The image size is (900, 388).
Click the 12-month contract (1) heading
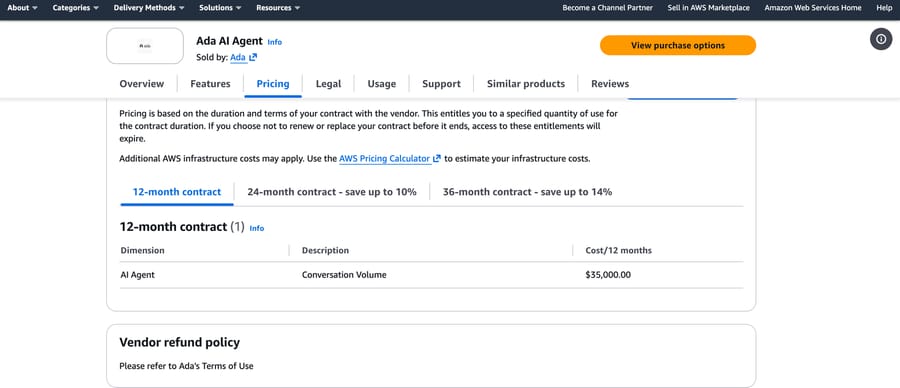pyautogui.click(x=182, y=227)
